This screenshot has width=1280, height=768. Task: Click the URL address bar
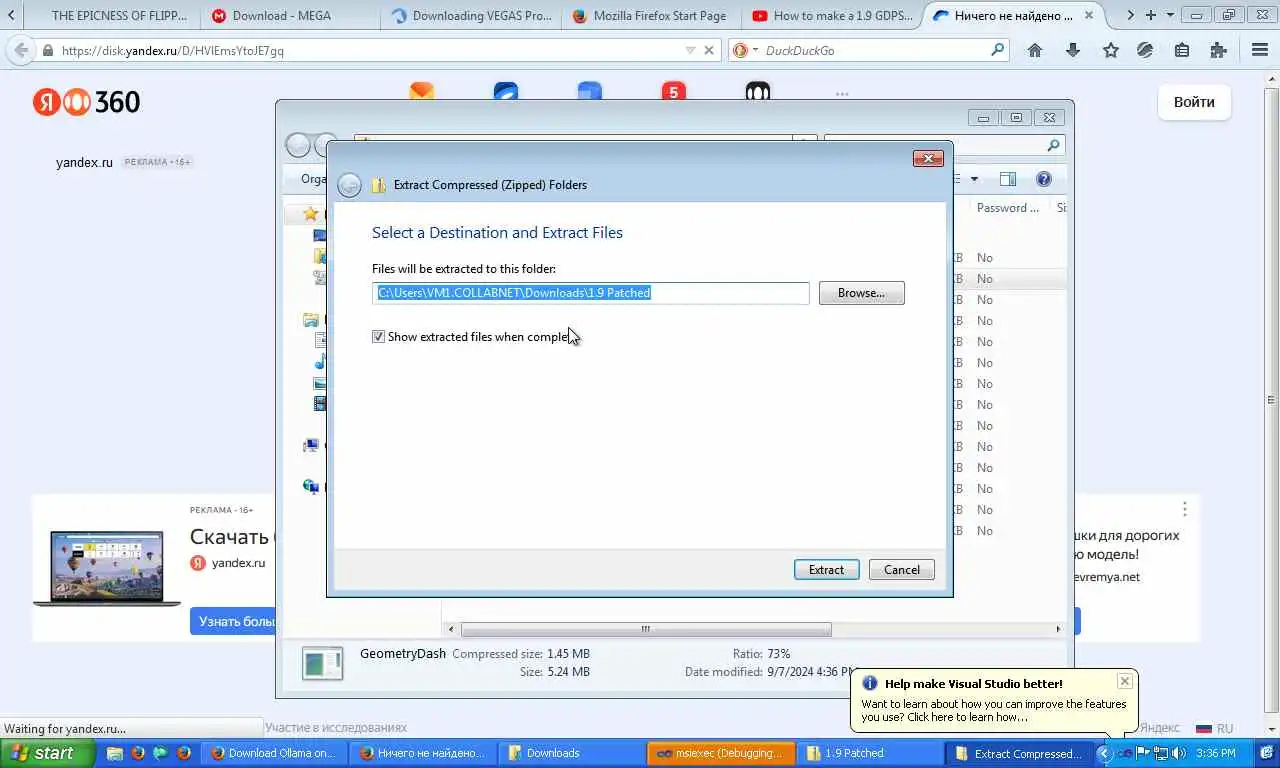pyautogui.click(x=370, y=50)
